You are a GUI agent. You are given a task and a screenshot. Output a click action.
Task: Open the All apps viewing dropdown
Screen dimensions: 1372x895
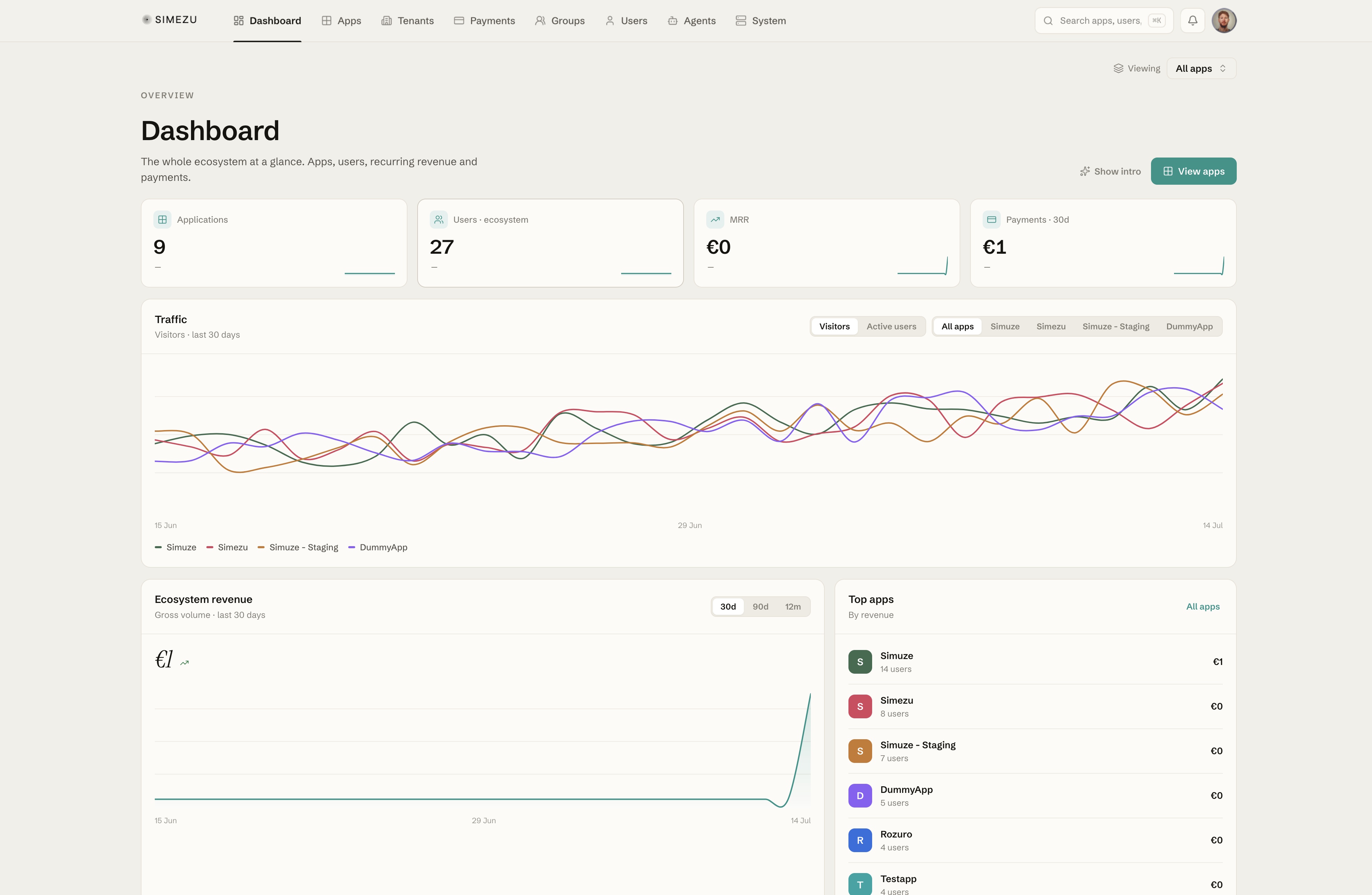pos(1201,69)
